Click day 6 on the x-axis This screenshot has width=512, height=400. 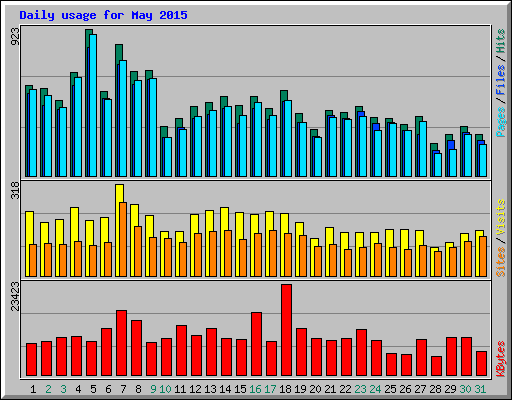pos(108,389)
